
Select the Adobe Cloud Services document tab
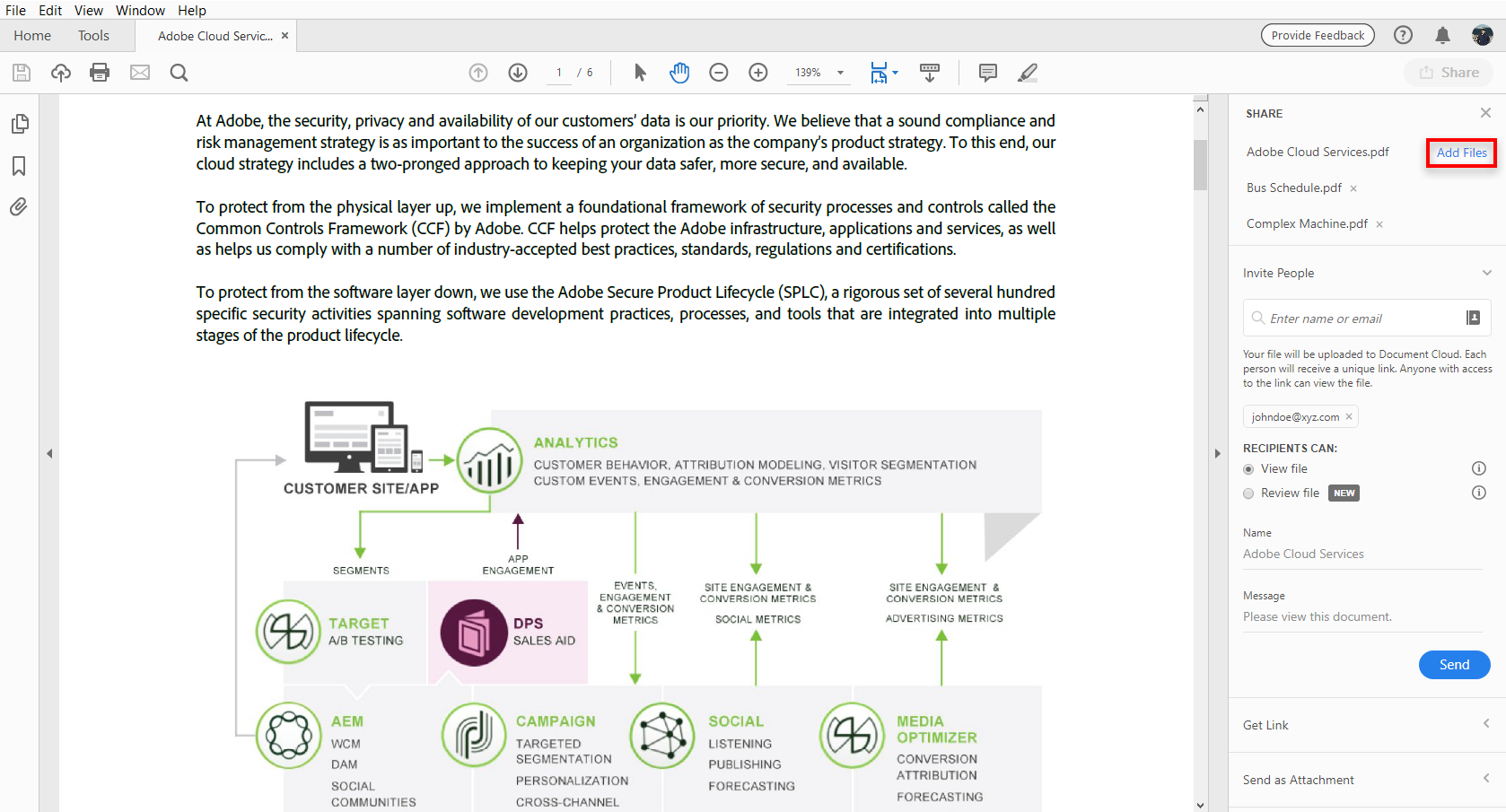pyautogui.click(x=215, y=36)
